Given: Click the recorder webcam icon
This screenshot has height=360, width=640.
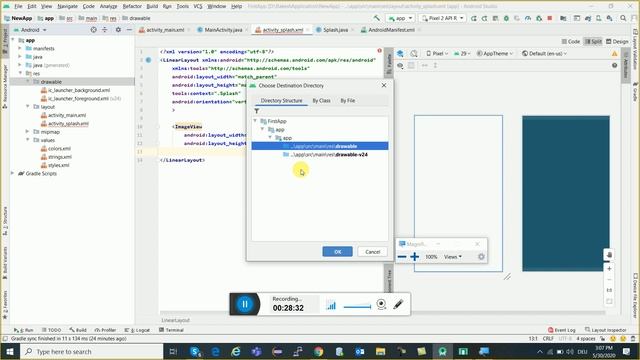Looking at the screenshot, I should tap(381, 304).
